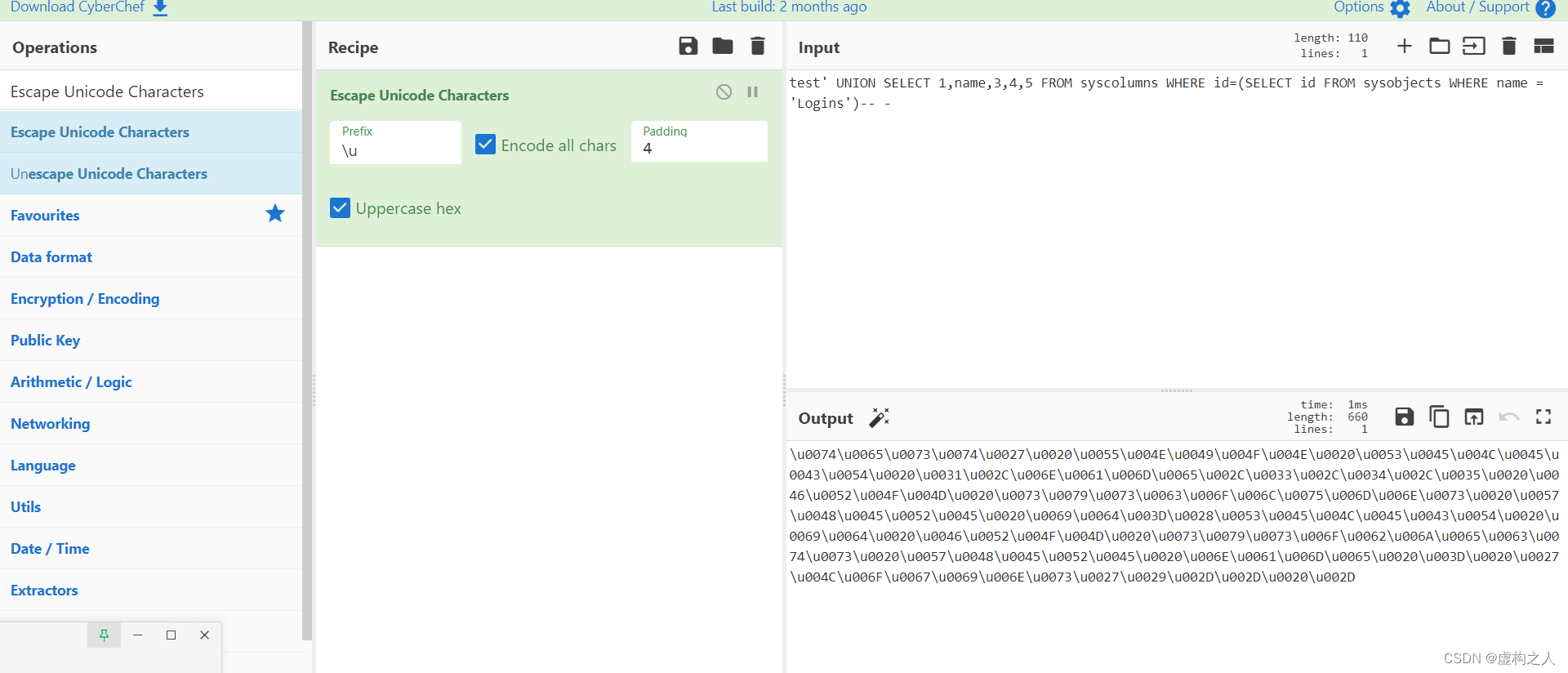Viewport: 1568px width, 673px height.
Task: Reset the pane layout
Action: pyautogui.click(x=1543, y=46)
